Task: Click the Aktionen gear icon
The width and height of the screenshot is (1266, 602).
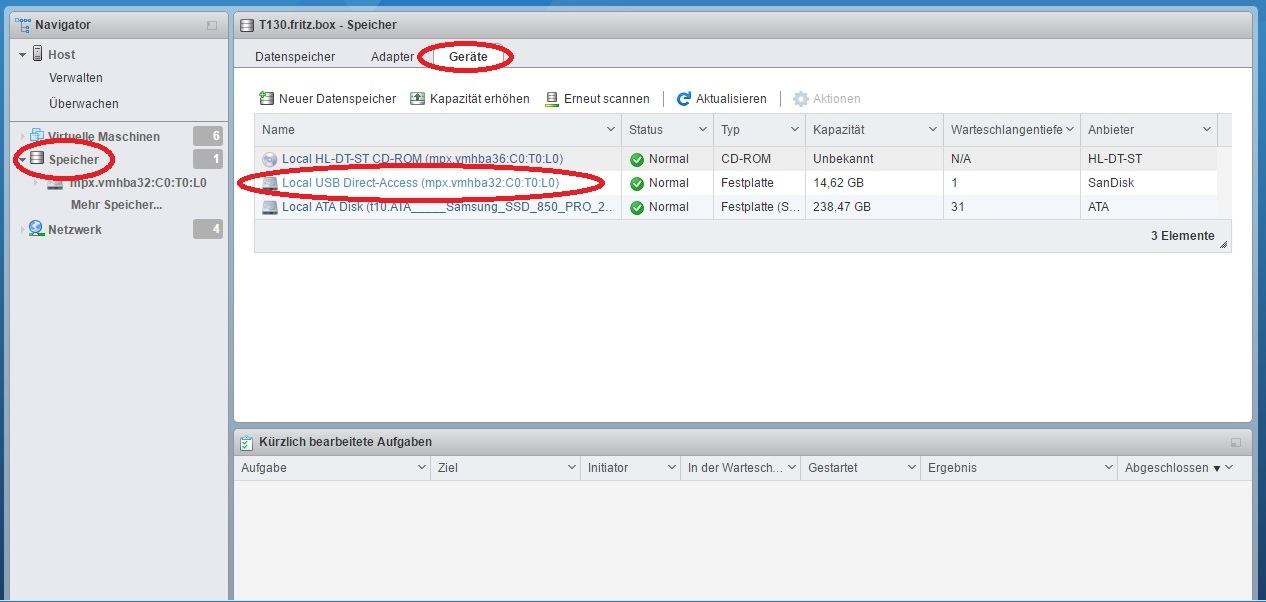Action: 801,99
